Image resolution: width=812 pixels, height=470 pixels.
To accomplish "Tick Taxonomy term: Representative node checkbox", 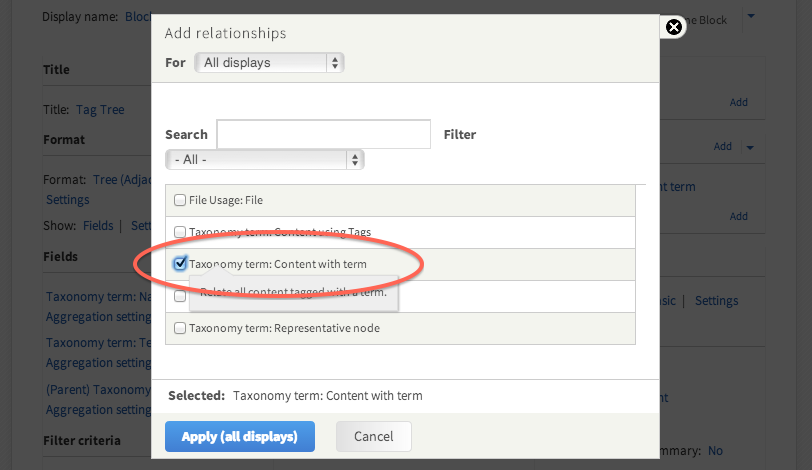I will pyautogui.click(x=180, y=327).
